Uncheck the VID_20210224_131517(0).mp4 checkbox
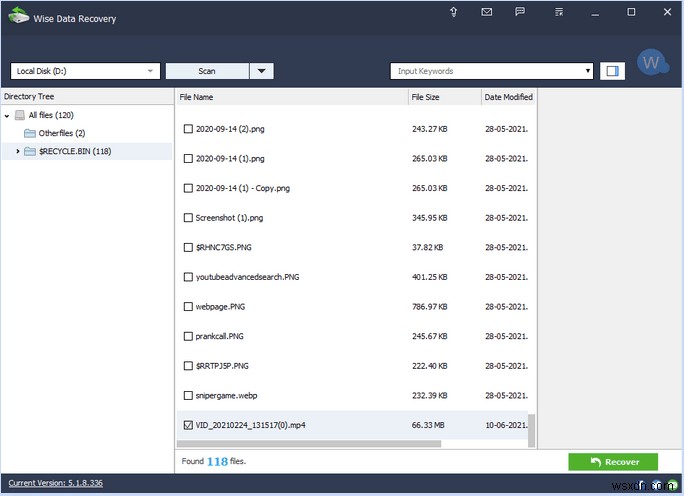 [188, 425]
